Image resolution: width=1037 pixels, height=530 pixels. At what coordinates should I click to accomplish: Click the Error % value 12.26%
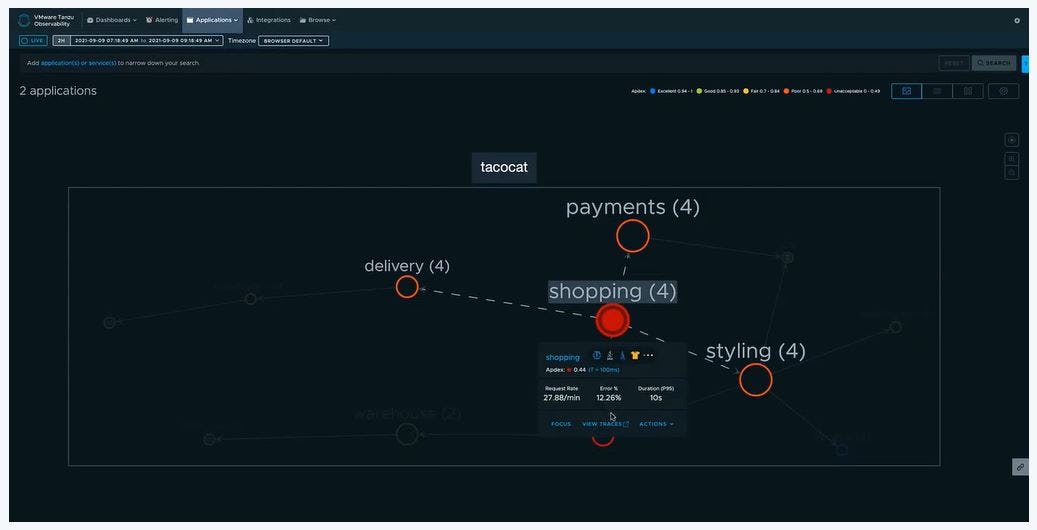tap(608, 398)
